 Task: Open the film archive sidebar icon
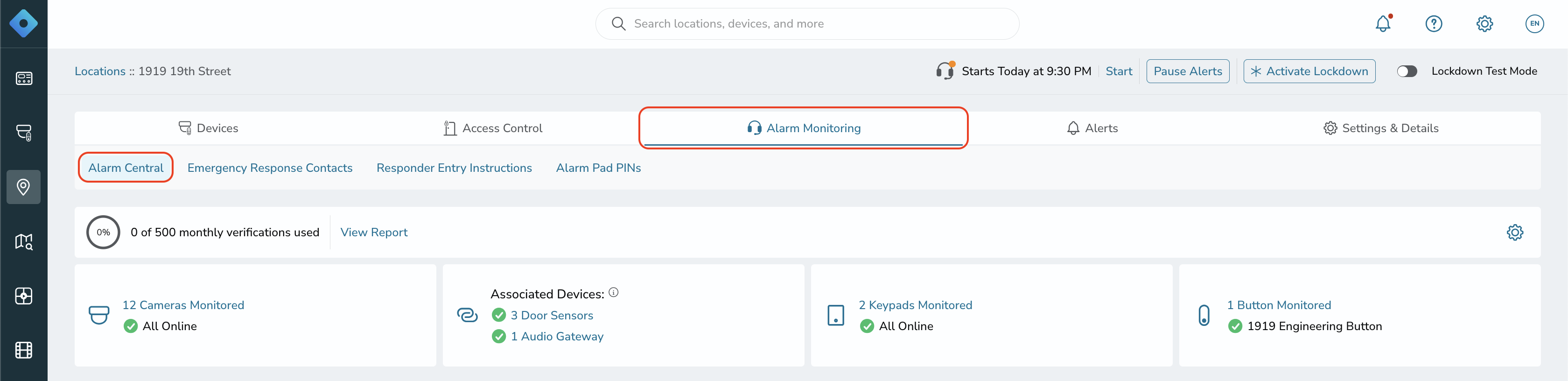[x=24, y=350]
